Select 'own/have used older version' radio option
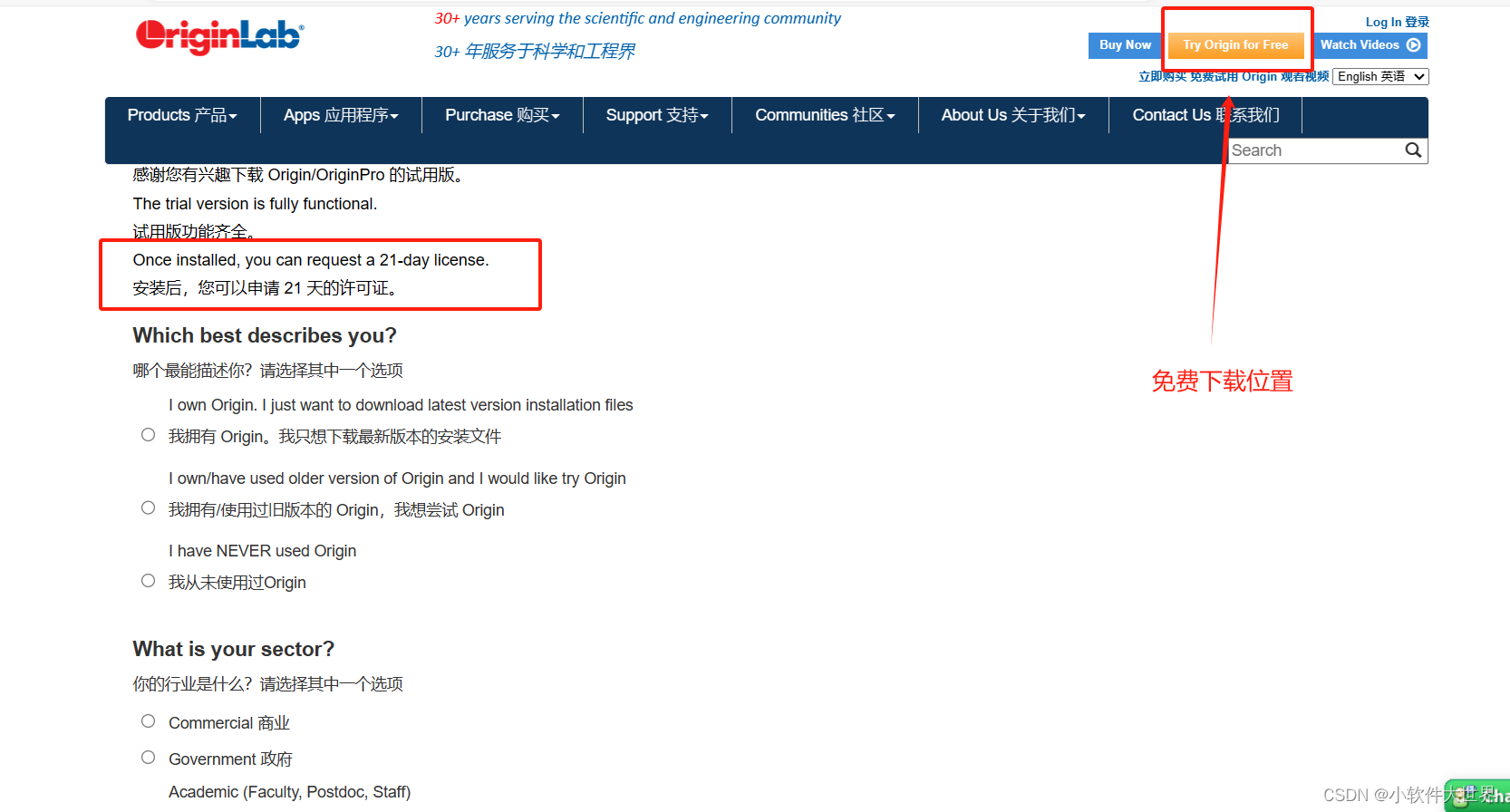This screenshot has width=1510, height=812. pyautogui.click(x=149, y=508)
